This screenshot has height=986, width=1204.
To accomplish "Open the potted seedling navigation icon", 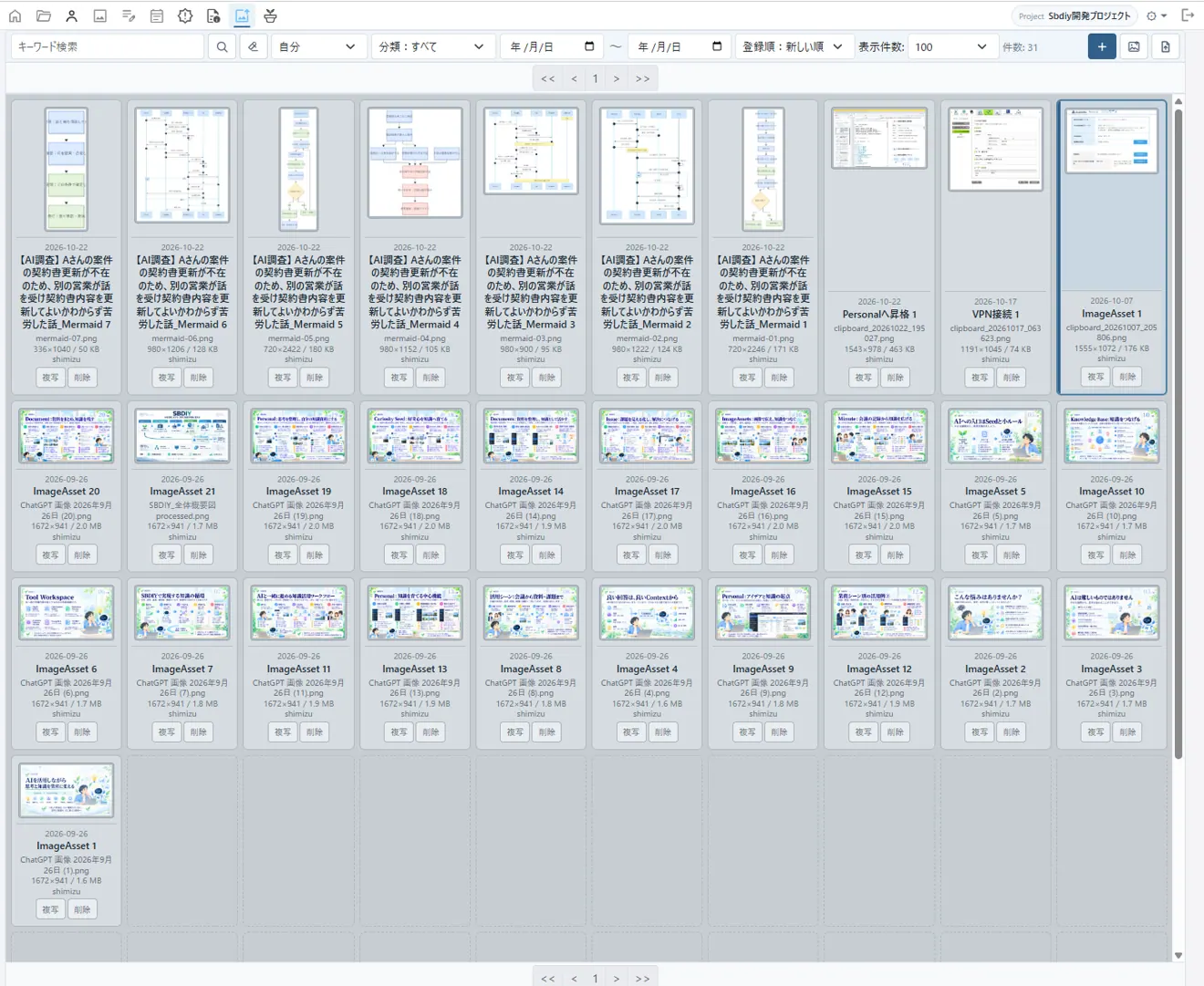I will [x=270, y=16].
